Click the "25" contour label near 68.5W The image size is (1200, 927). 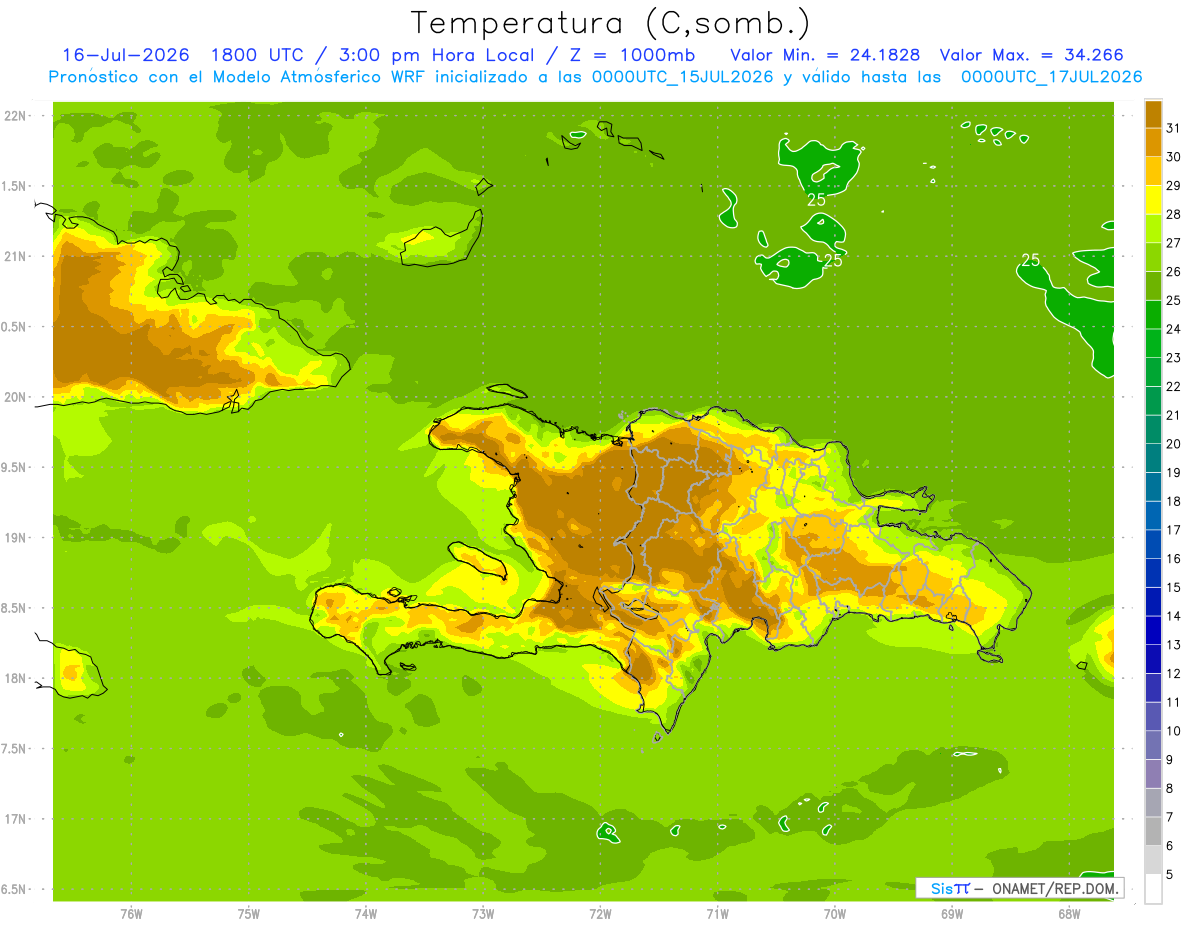click(1031, 260)
